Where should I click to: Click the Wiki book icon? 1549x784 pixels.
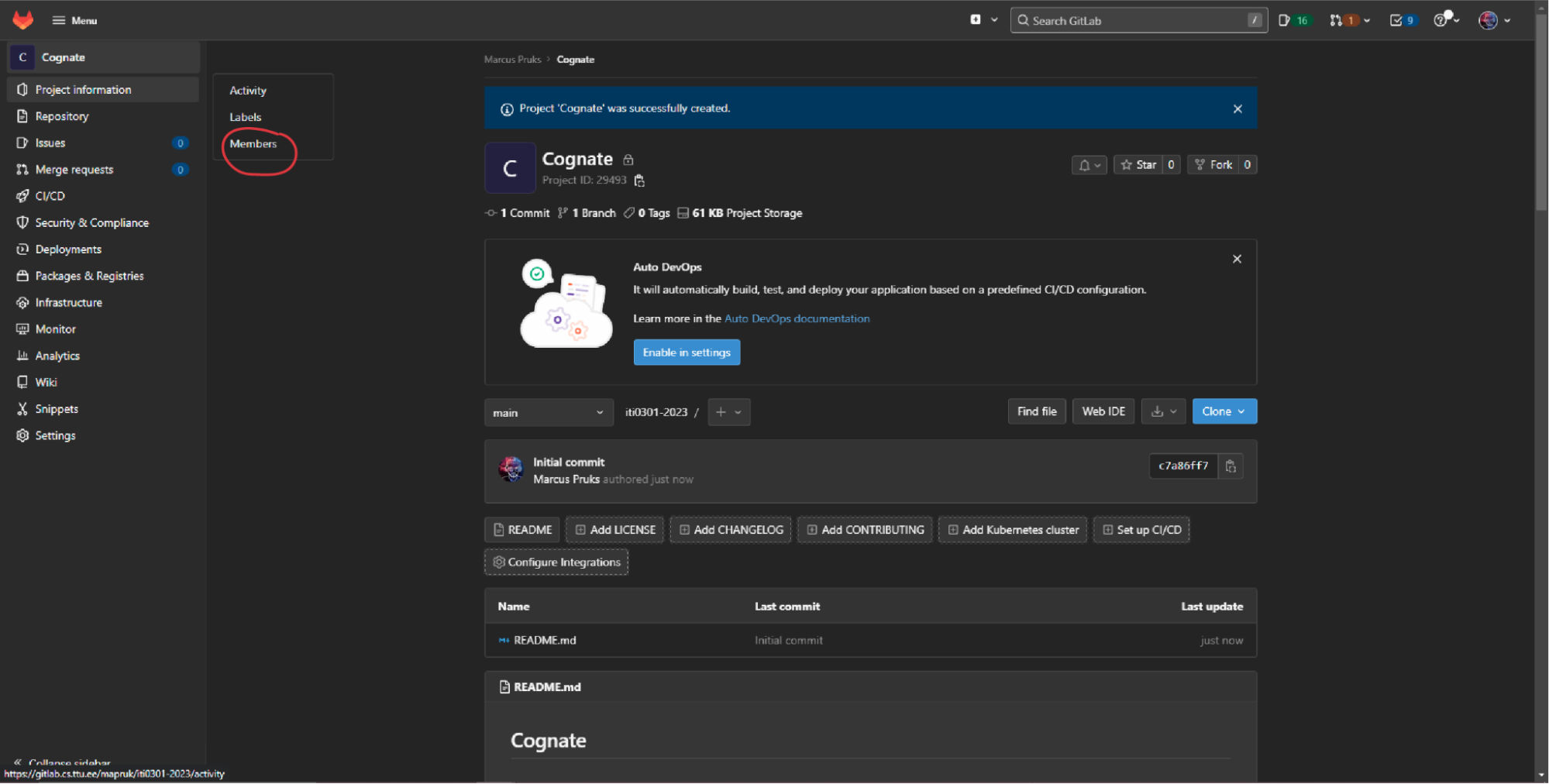point(22,382)
